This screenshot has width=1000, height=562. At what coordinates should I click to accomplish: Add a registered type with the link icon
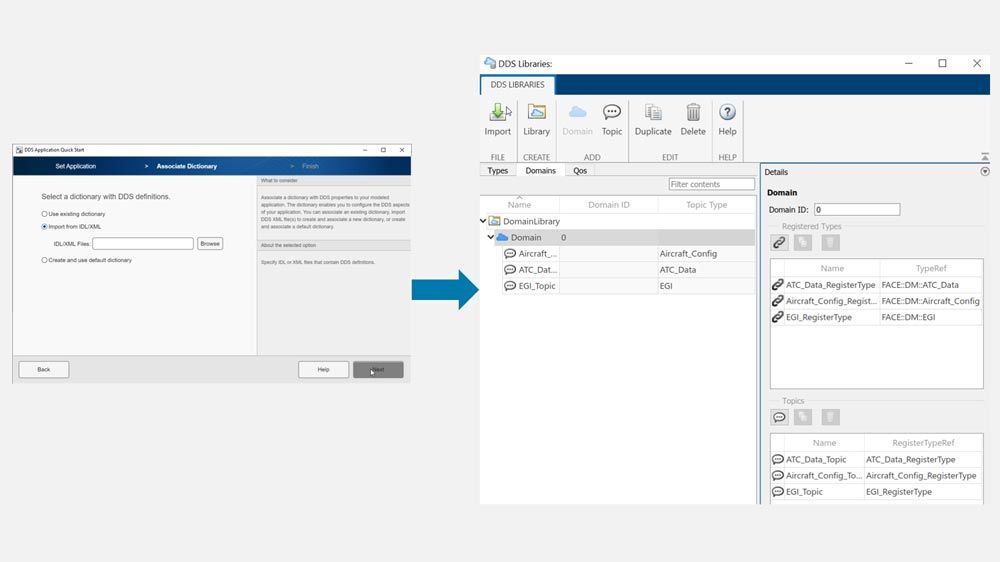pyautogui.click(x=779, y=242)
